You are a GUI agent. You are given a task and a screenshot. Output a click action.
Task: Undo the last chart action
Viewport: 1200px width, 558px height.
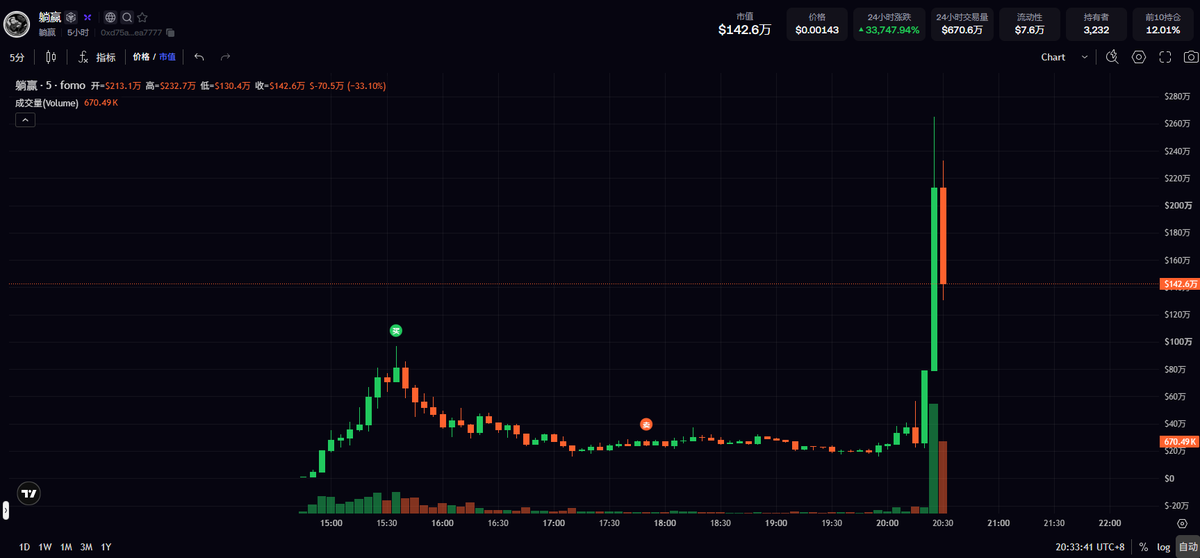point(199,57)
